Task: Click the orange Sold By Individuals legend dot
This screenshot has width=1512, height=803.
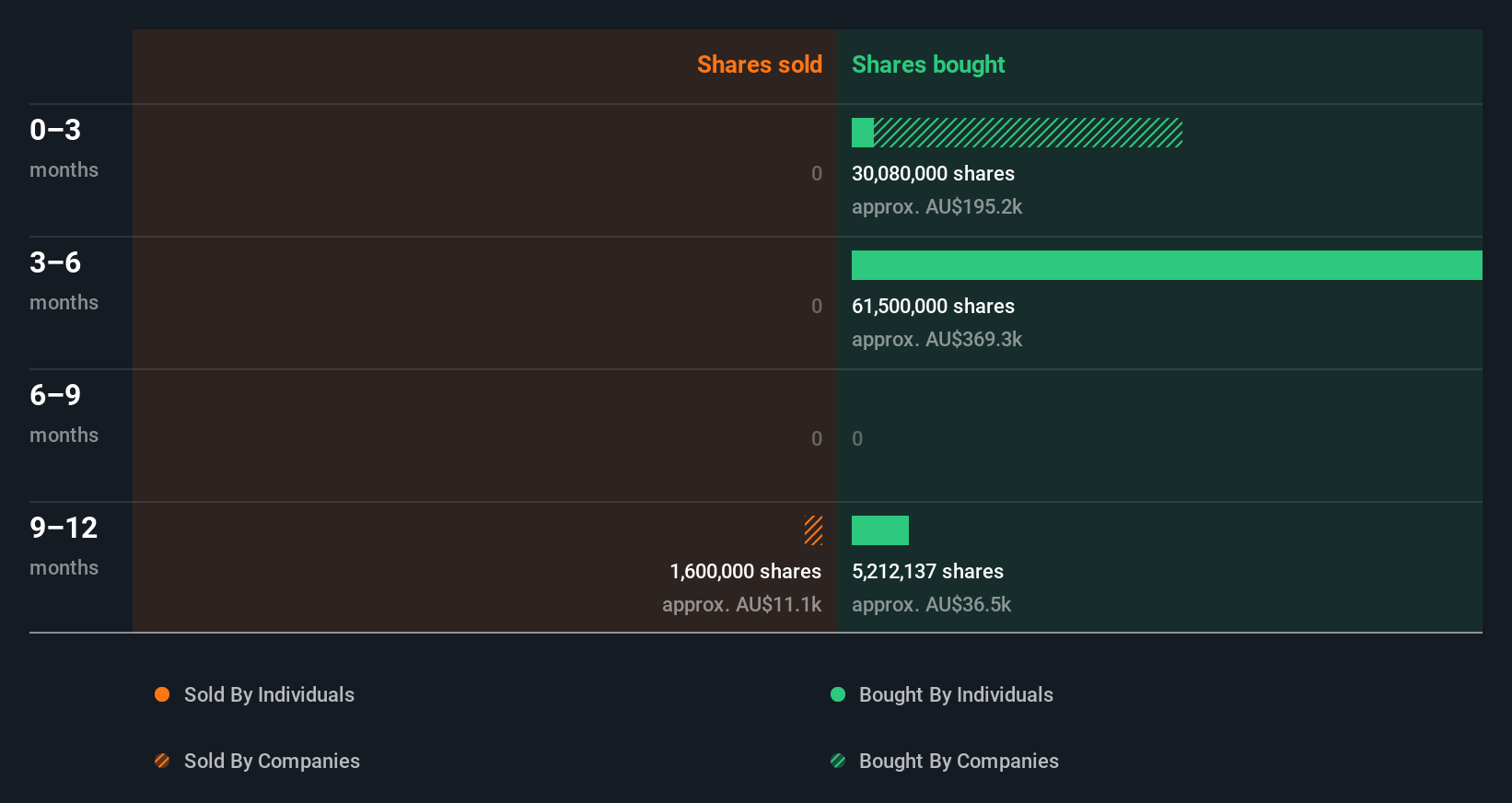Action: coord(162,694)
